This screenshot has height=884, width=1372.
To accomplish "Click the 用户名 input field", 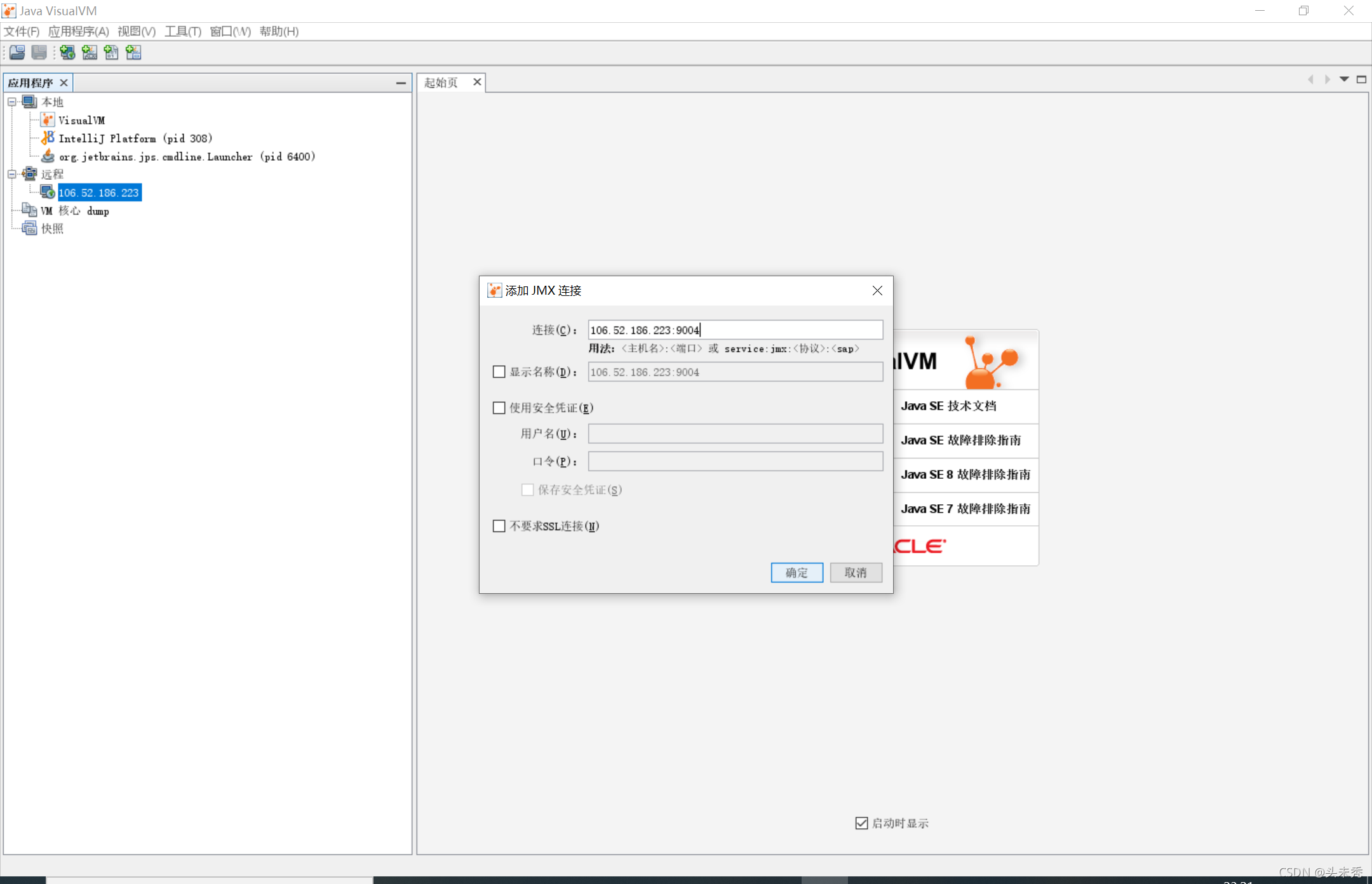I will coord(736,434).
